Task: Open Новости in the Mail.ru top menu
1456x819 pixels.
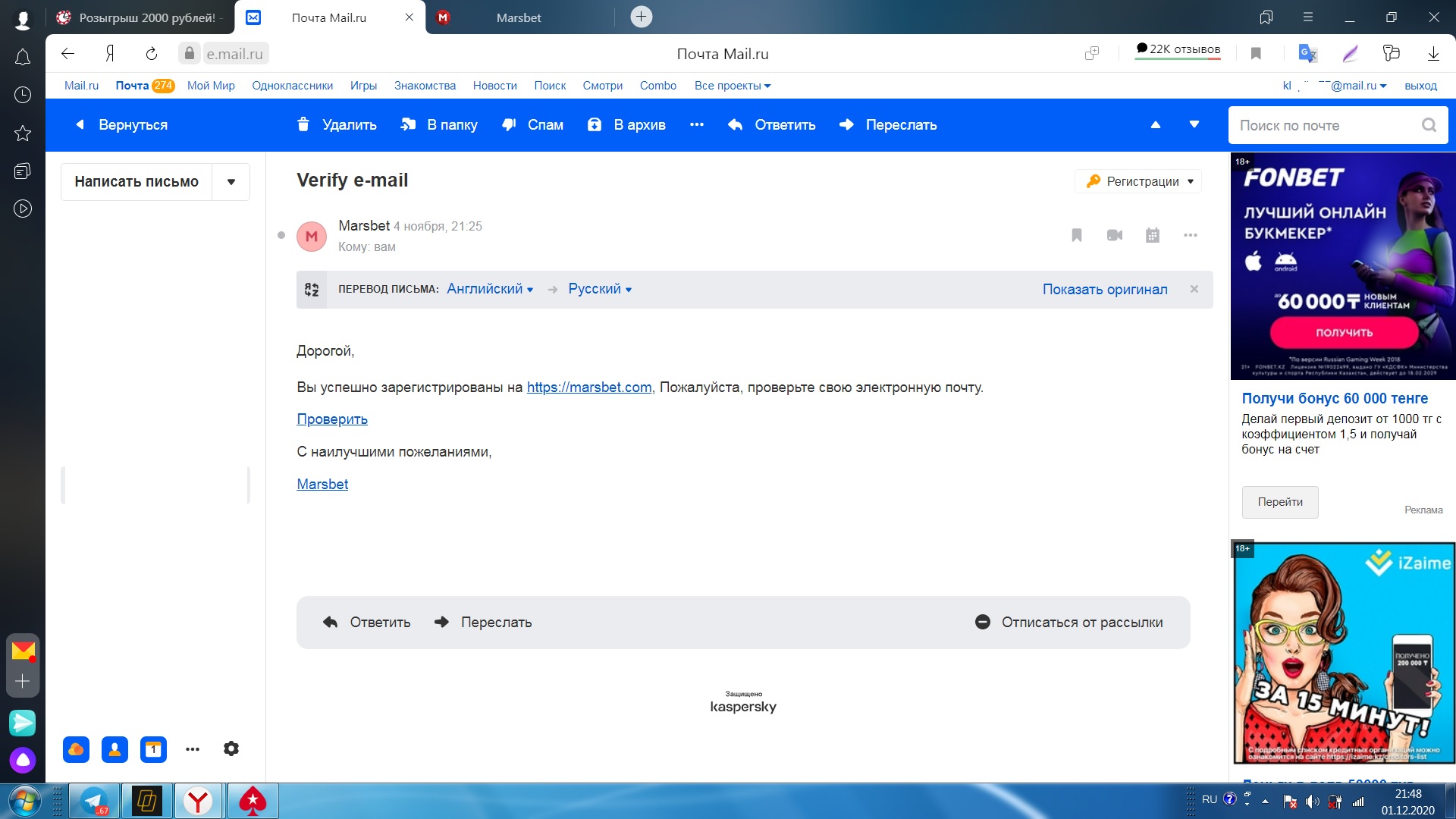Action: (494, 86)
